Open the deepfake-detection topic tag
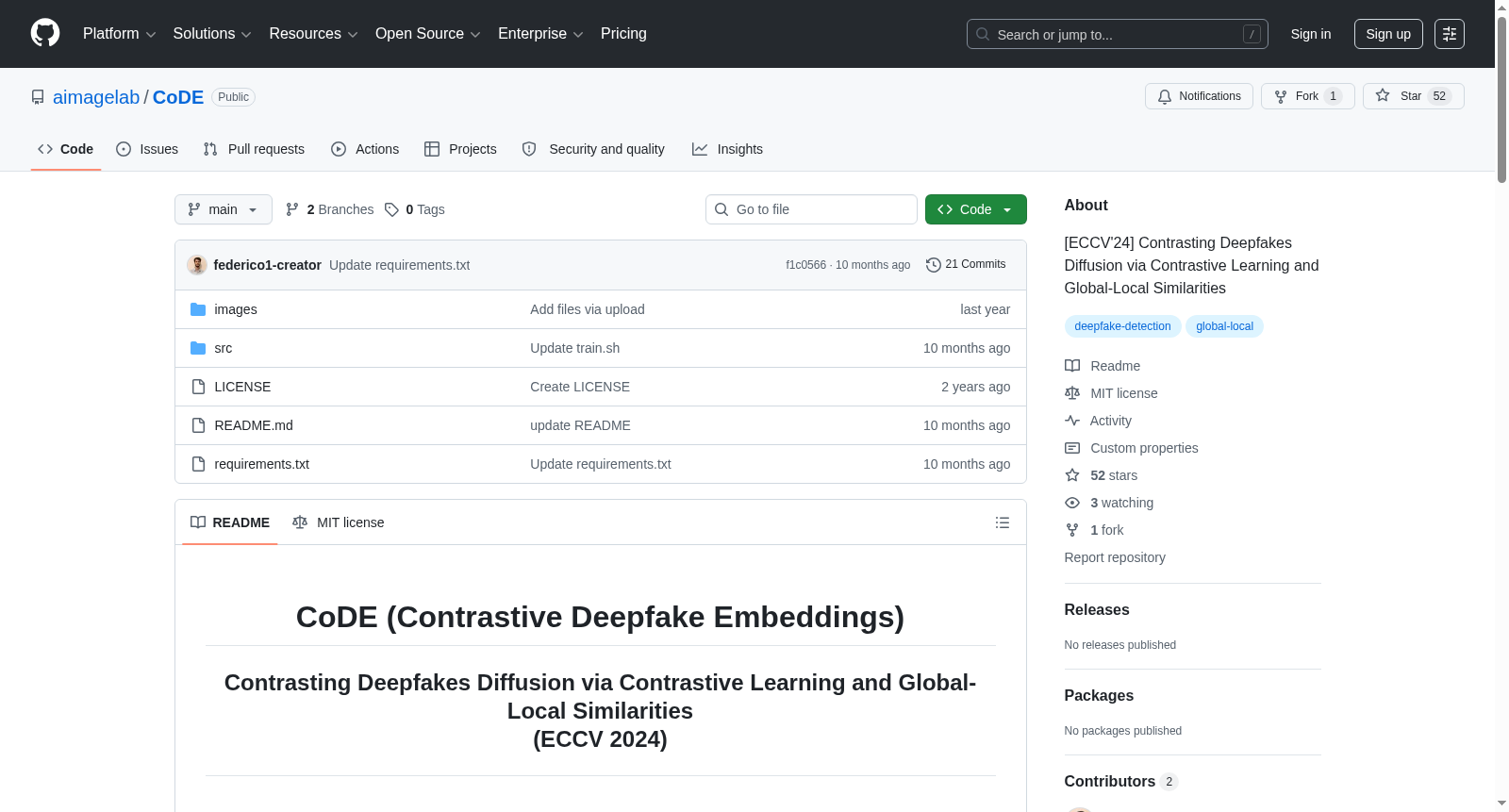Image resolution: width=1509 pixels, height=812 pixels. tap(1122, 326)
